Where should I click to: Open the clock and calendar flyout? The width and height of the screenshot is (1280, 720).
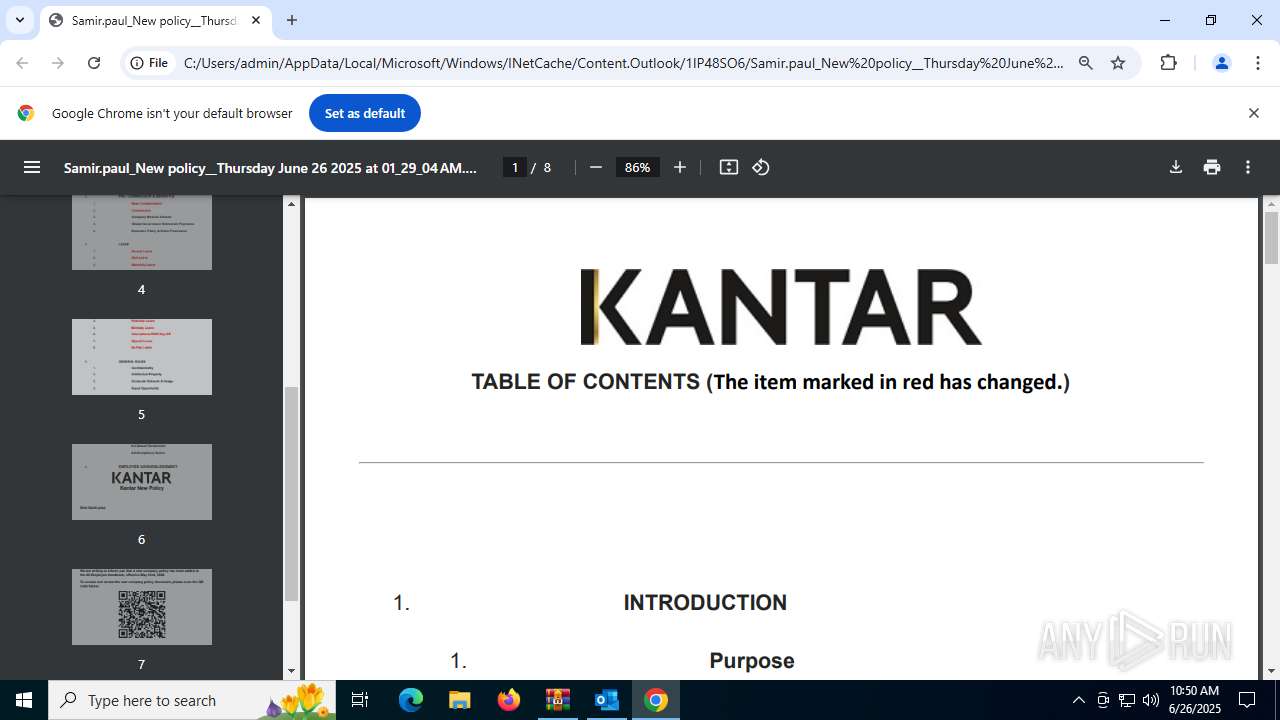click(x=1195, y=700)
